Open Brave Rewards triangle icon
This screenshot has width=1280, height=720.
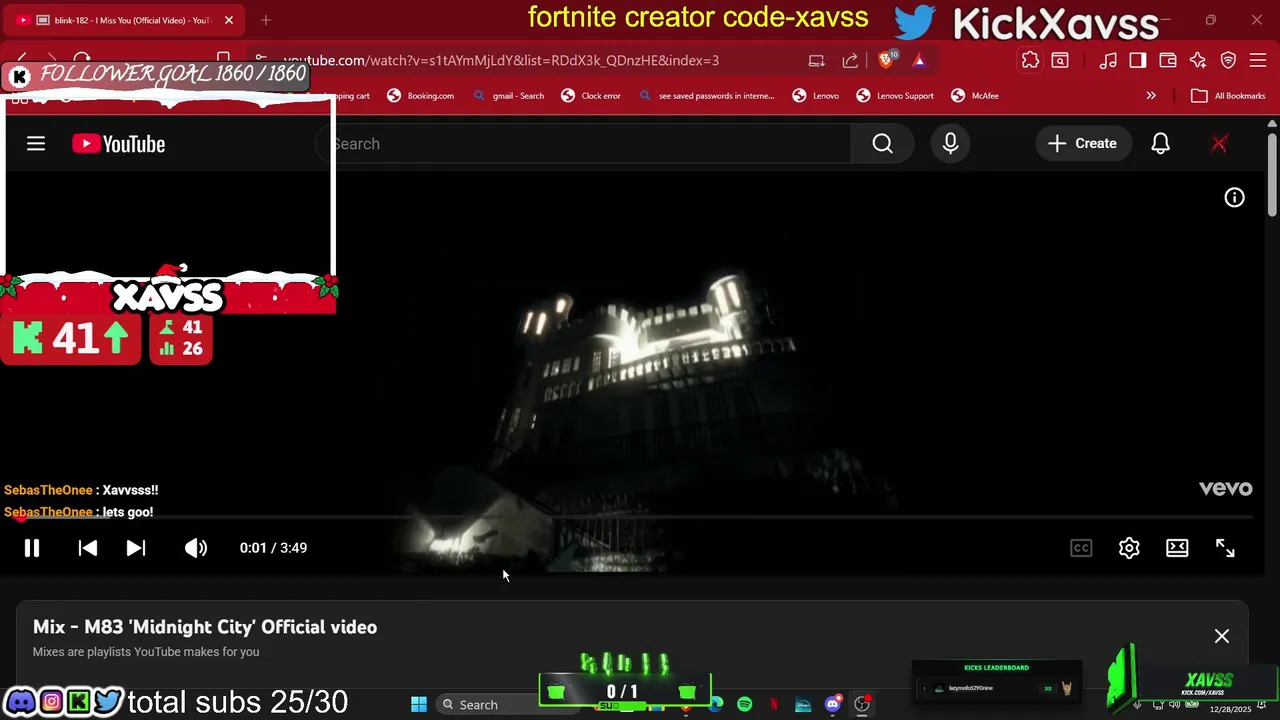point(919,61)
